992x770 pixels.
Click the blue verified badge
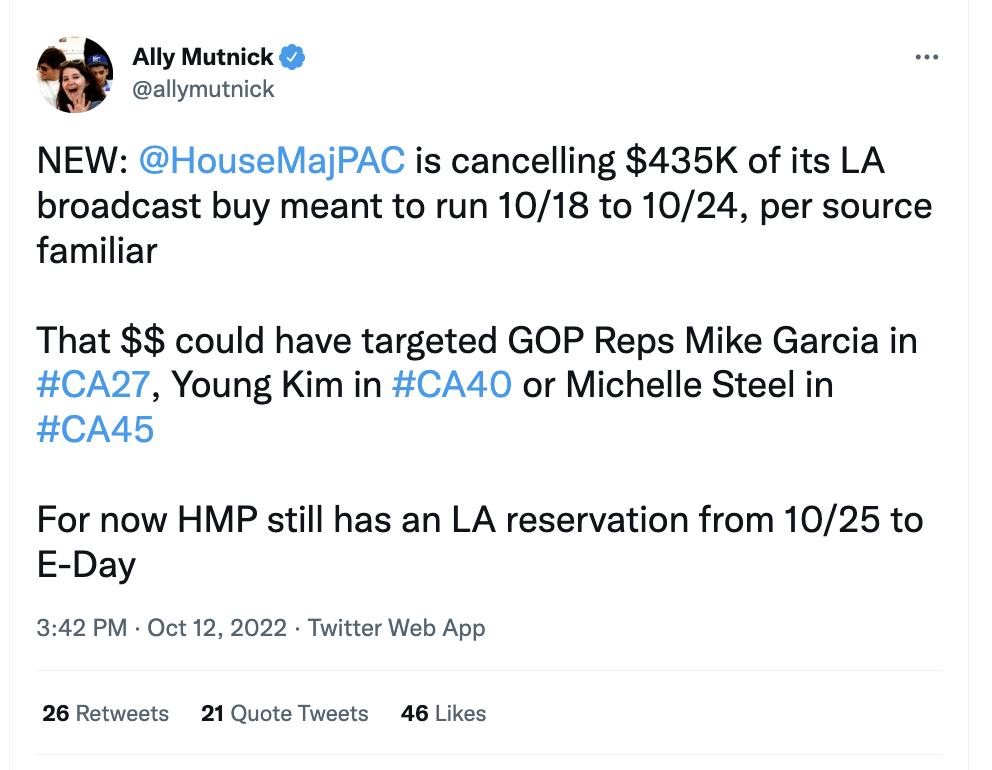[292, 58]
